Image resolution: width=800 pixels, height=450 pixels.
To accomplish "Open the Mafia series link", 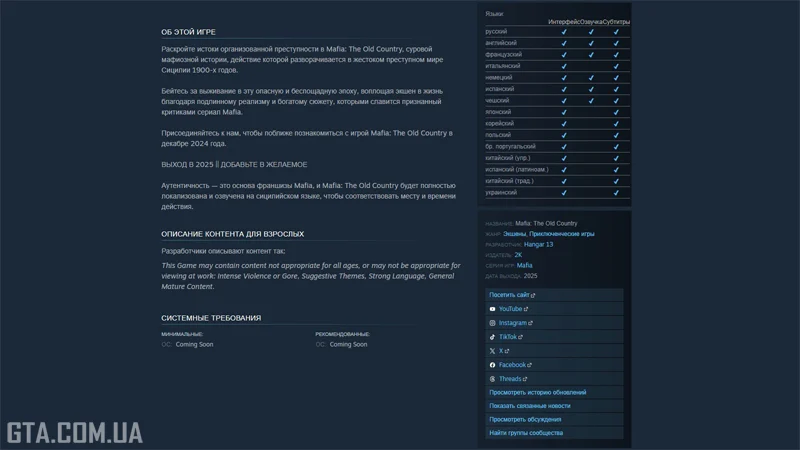I will tap(524, 265).
